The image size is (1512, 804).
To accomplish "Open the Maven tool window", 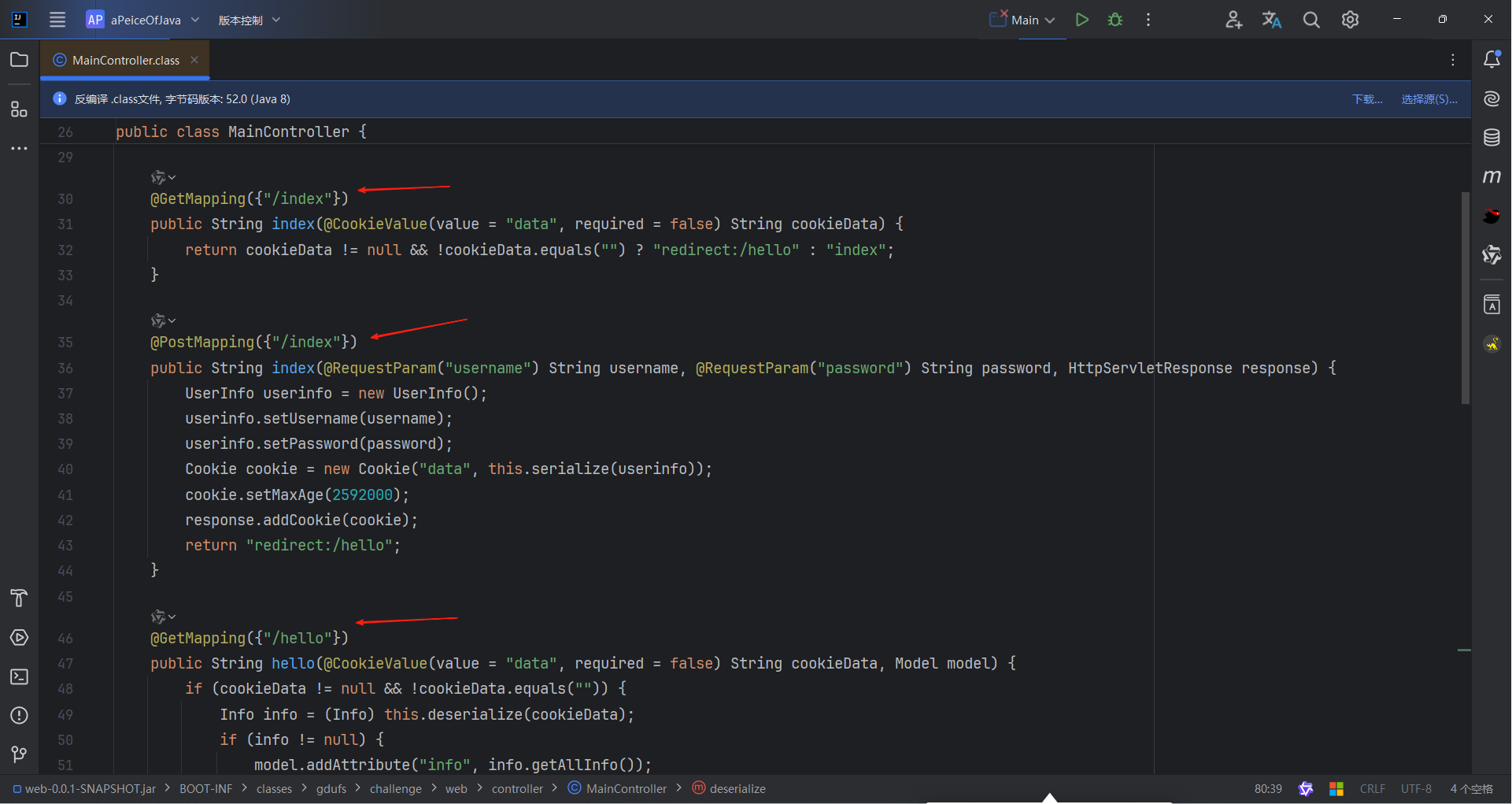I will (1492, 176).
